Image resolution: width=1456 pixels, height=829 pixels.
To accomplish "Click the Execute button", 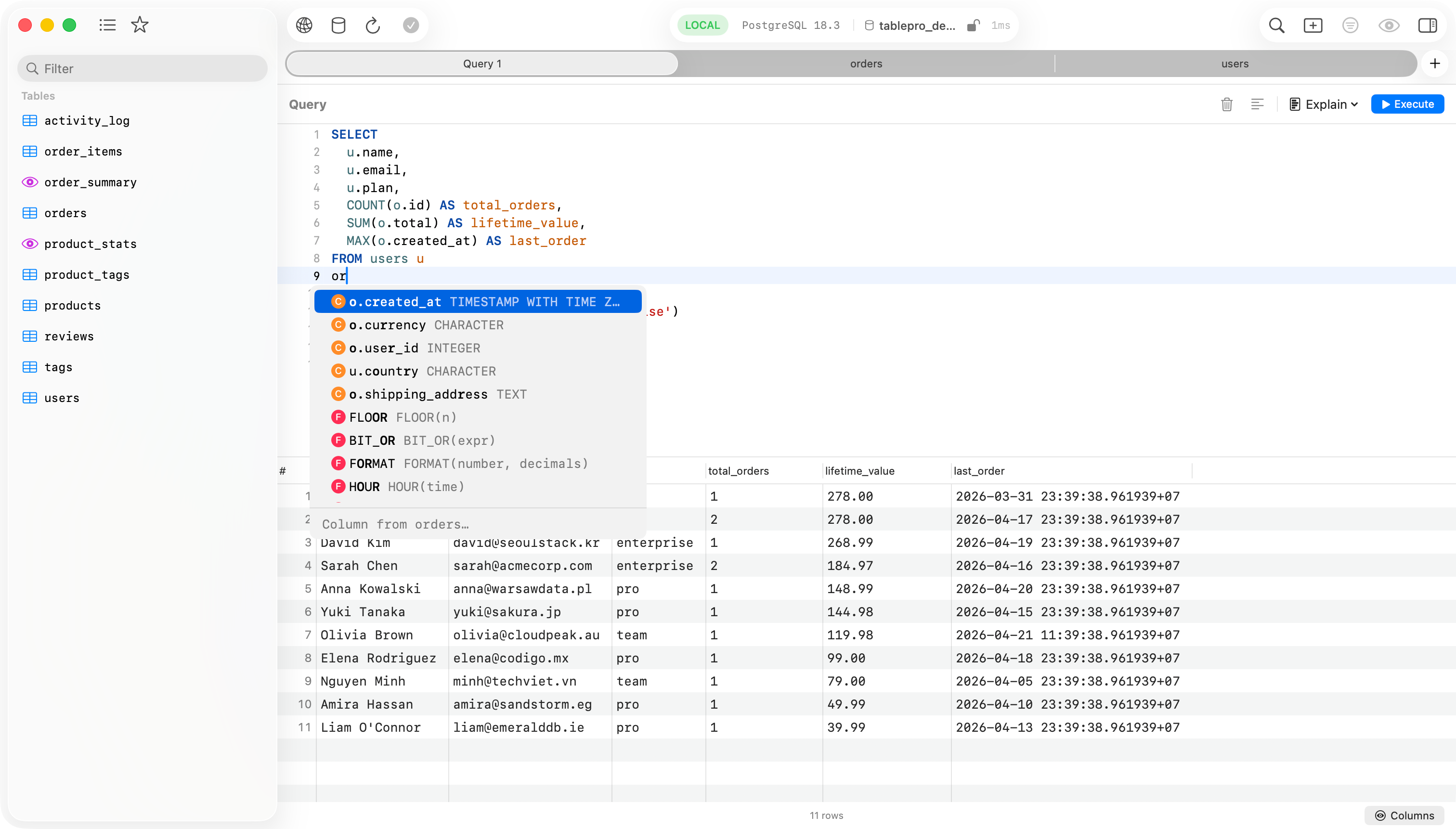I will tap(1407, 104).
